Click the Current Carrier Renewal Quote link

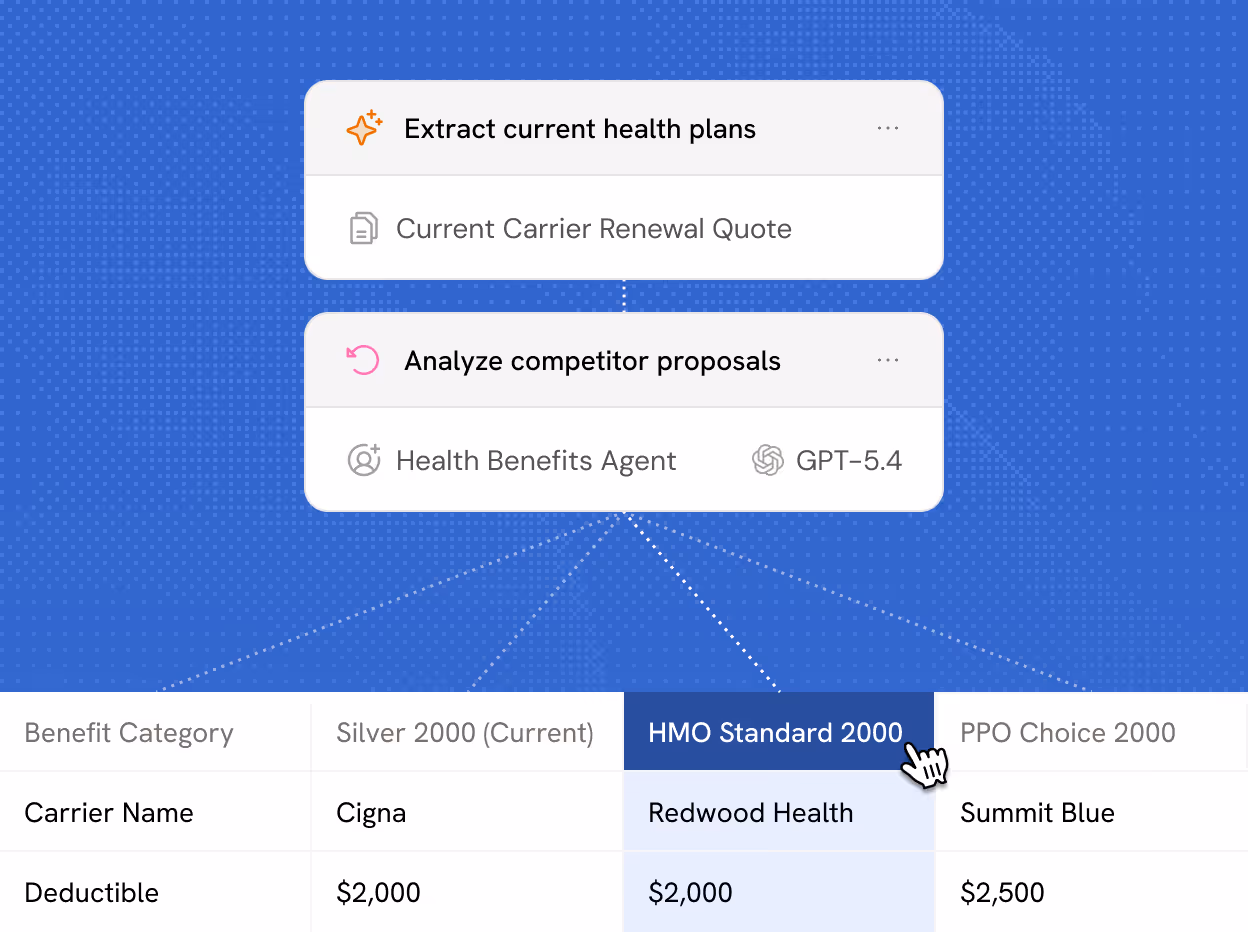click(594, 228)
